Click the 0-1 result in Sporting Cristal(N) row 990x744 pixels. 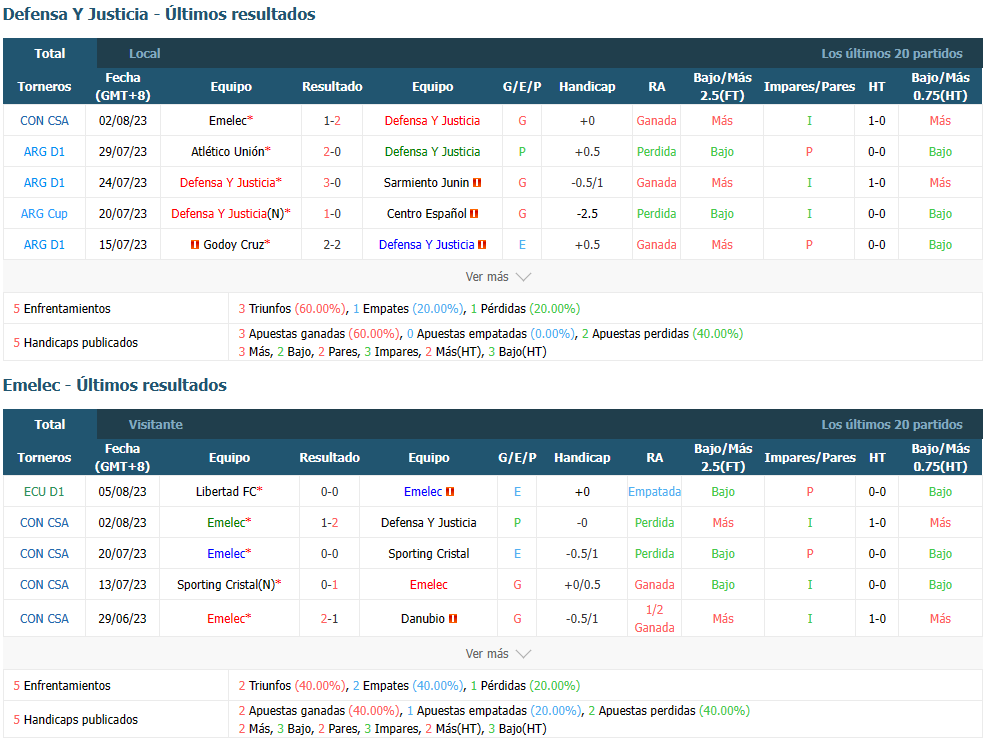pyautogui.click(x=330, y=584)
